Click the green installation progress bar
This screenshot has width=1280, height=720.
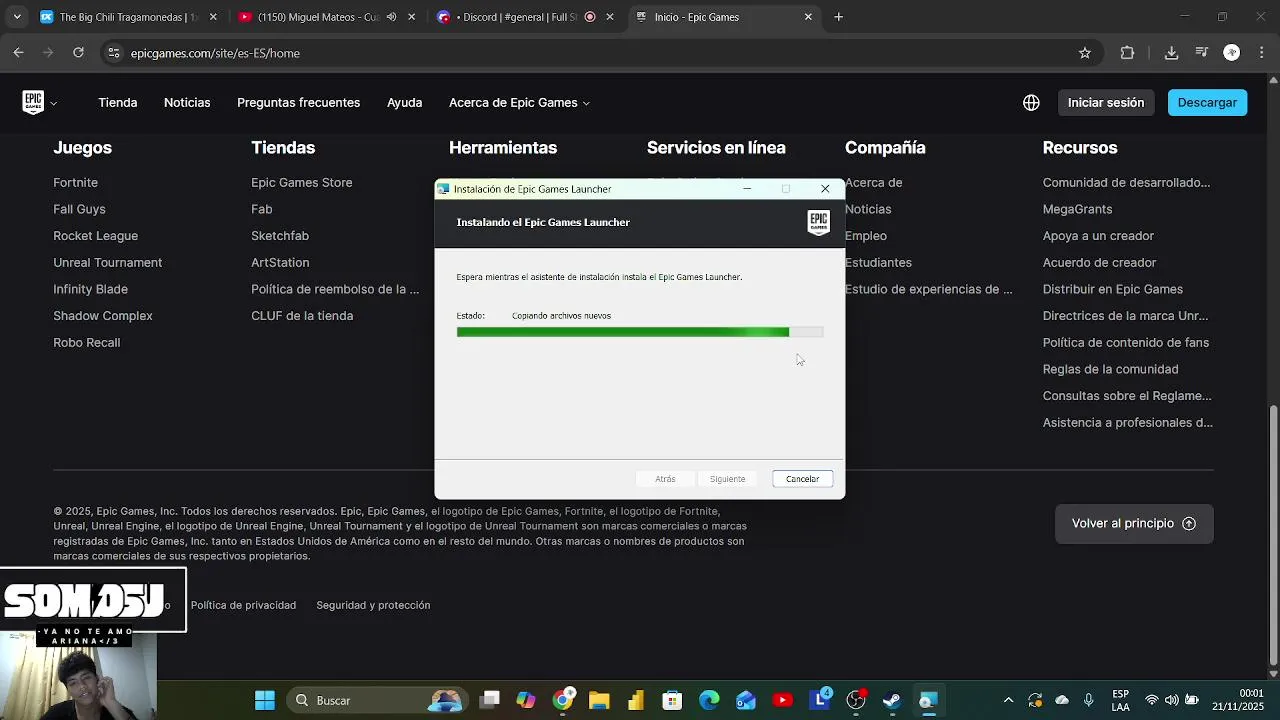640,332
